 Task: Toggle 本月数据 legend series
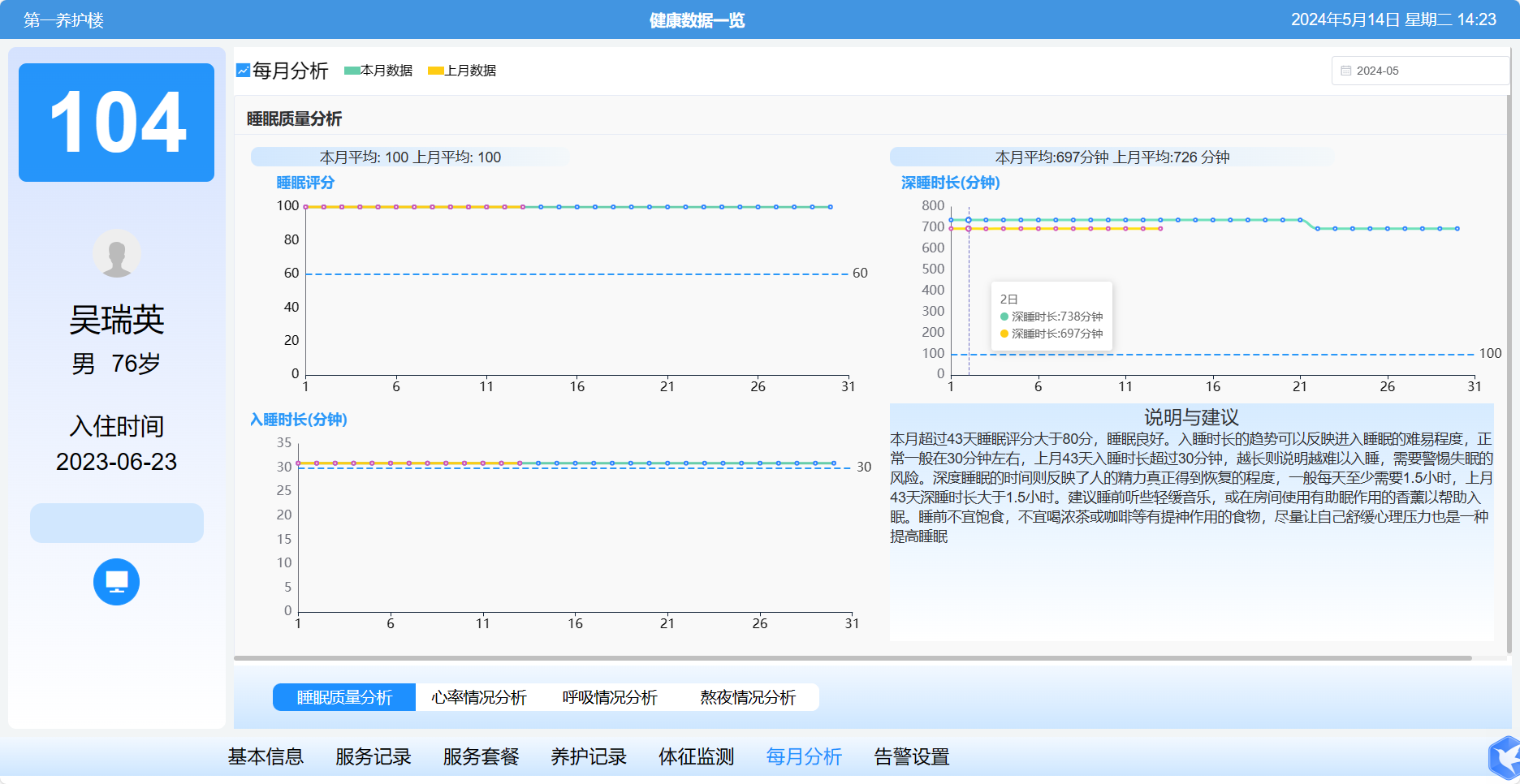[378, 71]
